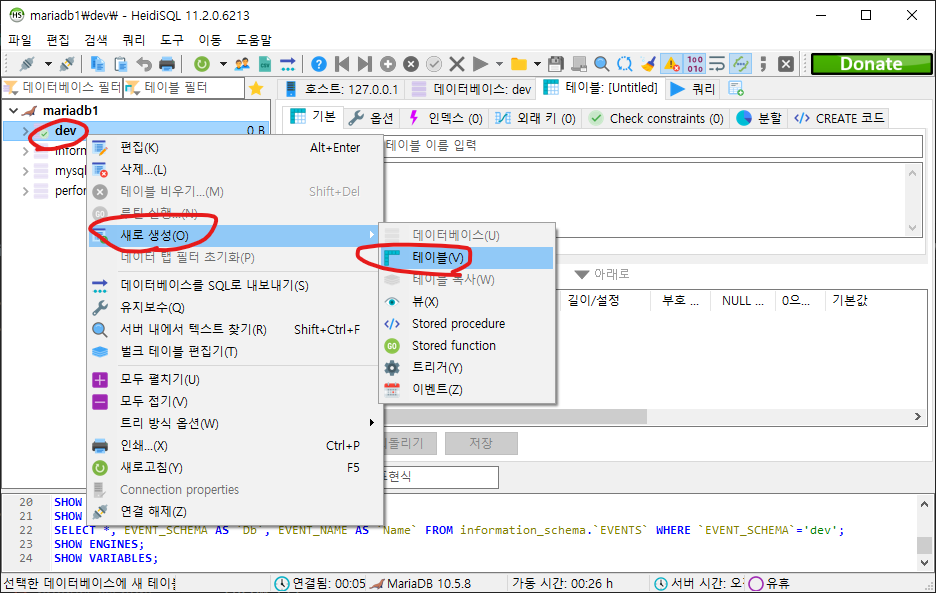Open the 쿼리 menu
The height and width of the screenshot is (593, 936).
[134, 40]
